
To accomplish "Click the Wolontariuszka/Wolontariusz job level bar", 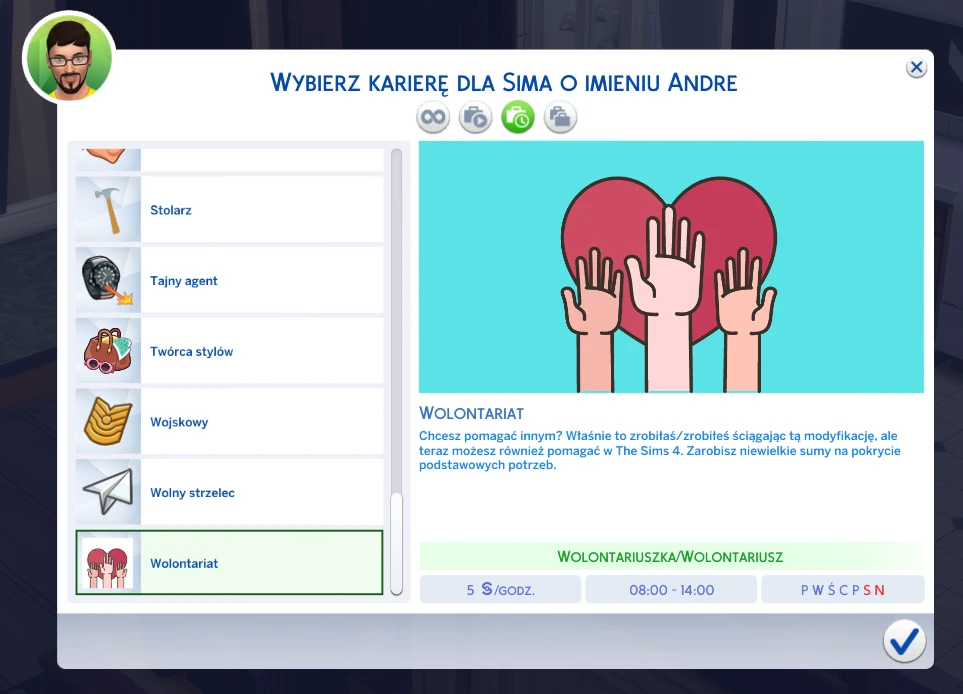I will point(671,556).
